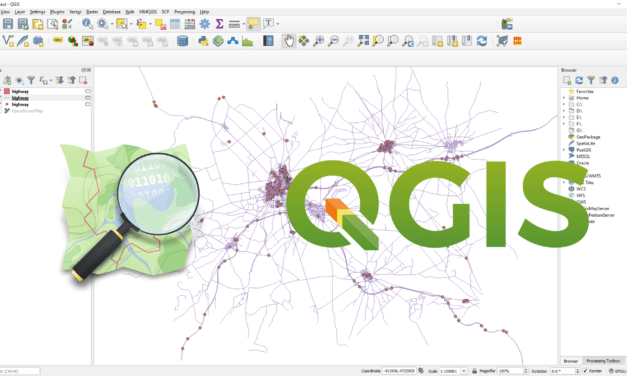Screen dimensions: 627x376
Task: Select the Zoom Out tool
Action: [333, 41]
